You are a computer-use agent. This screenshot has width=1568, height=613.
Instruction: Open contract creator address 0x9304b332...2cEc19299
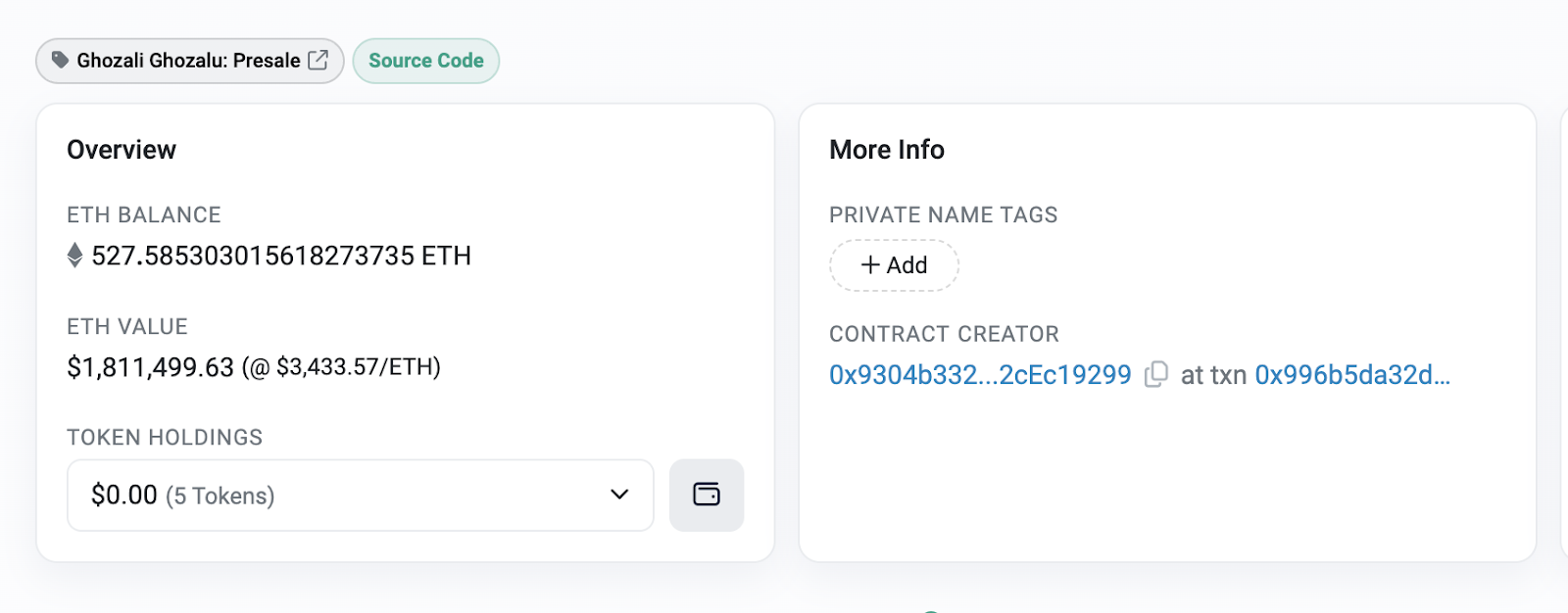[x=979, y=375]
